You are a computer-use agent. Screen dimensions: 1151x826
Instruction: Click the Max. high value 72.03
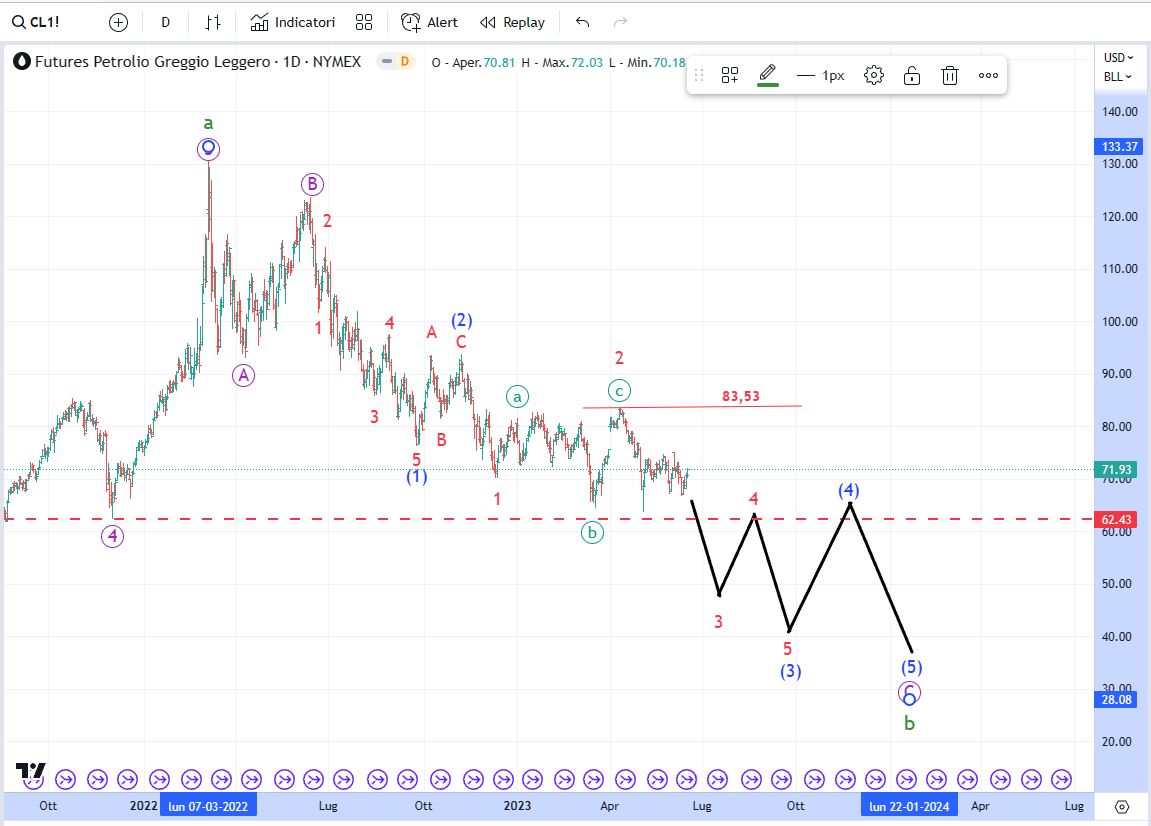pos(587,62)
